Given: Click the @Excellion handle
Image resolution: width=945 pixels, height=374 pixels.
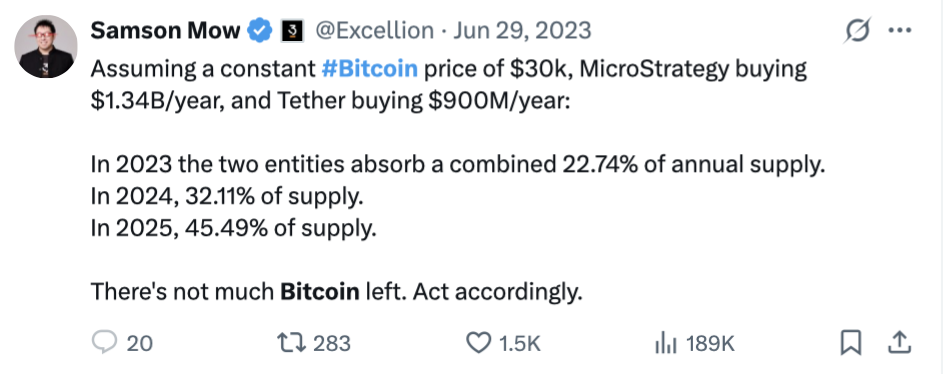Looking at the screenshot, I should [x=374, y=30].
